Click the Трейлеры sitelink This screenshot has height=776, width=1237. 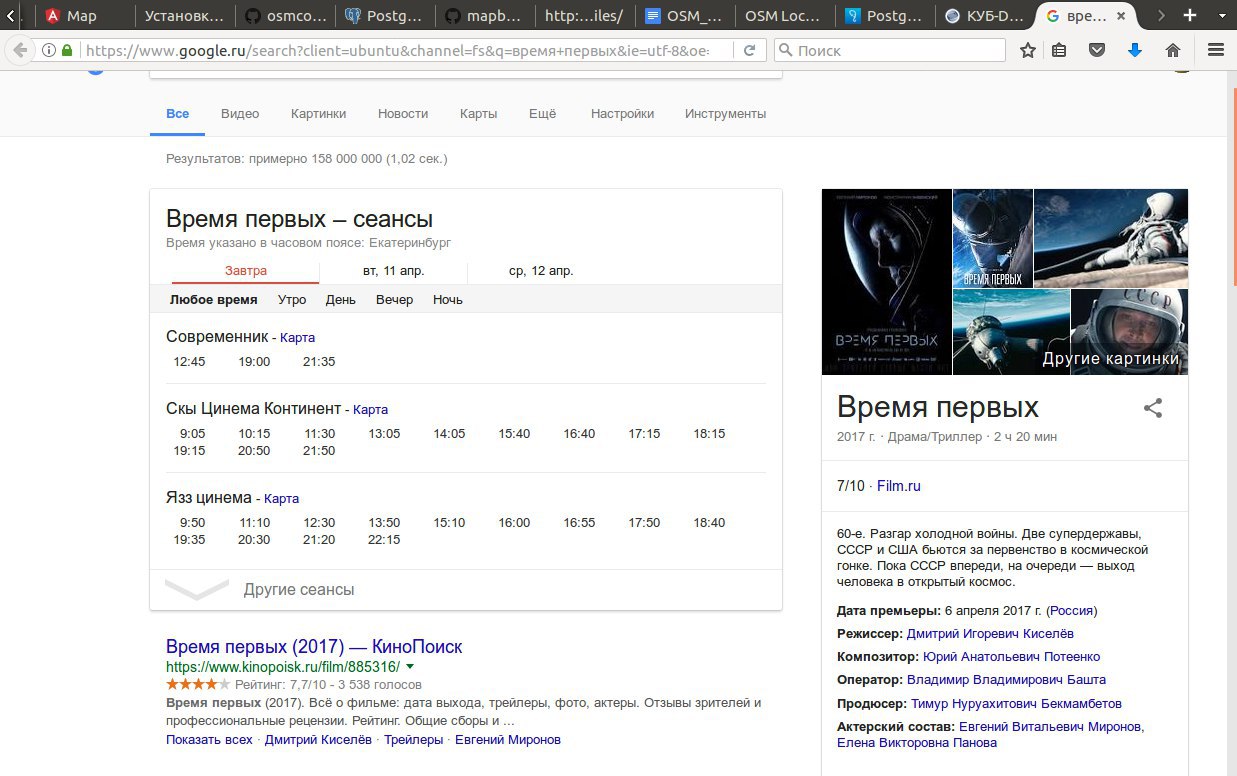tap(413, 740)
